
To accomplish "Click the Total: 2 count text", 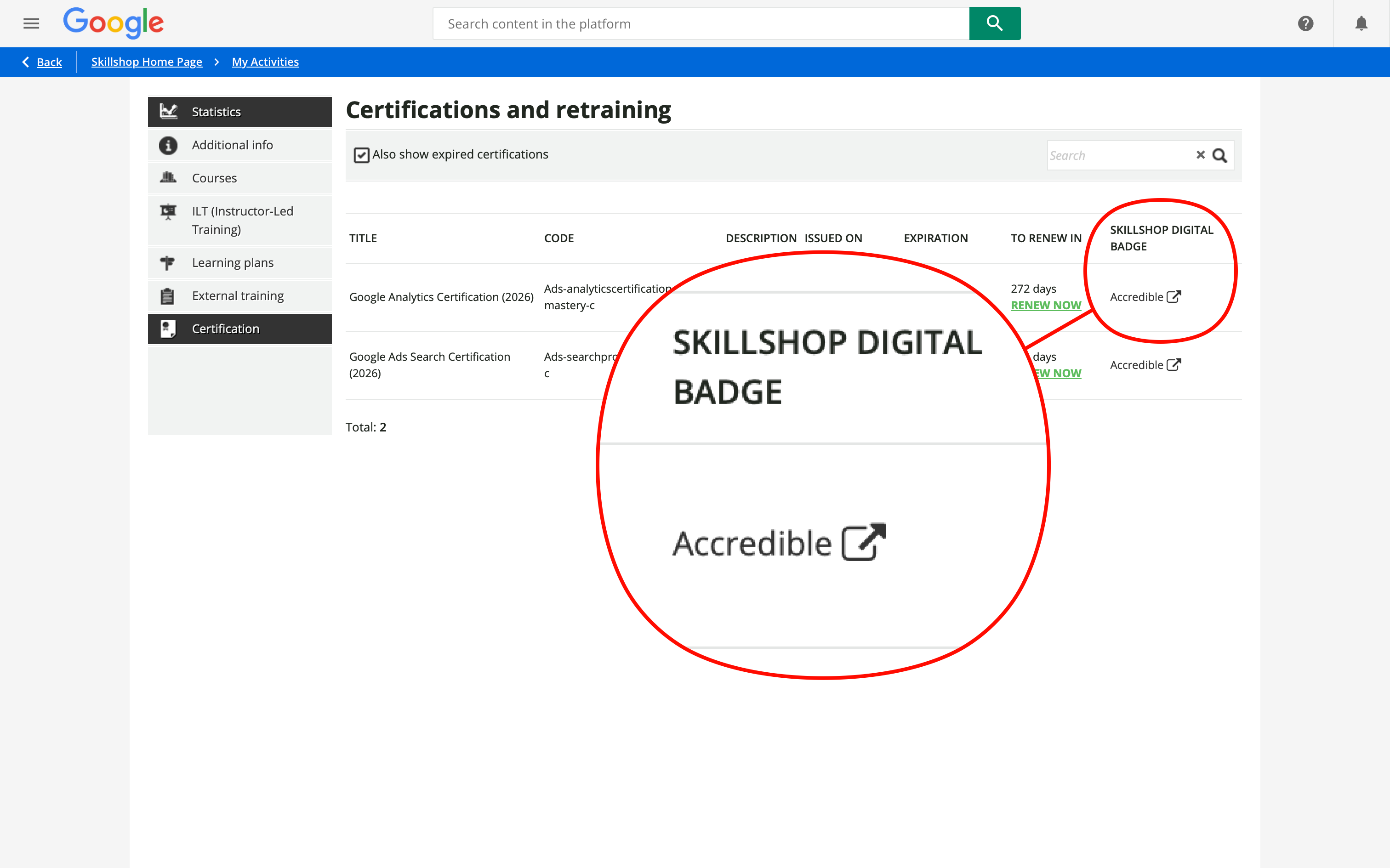I will click(366, 427).
